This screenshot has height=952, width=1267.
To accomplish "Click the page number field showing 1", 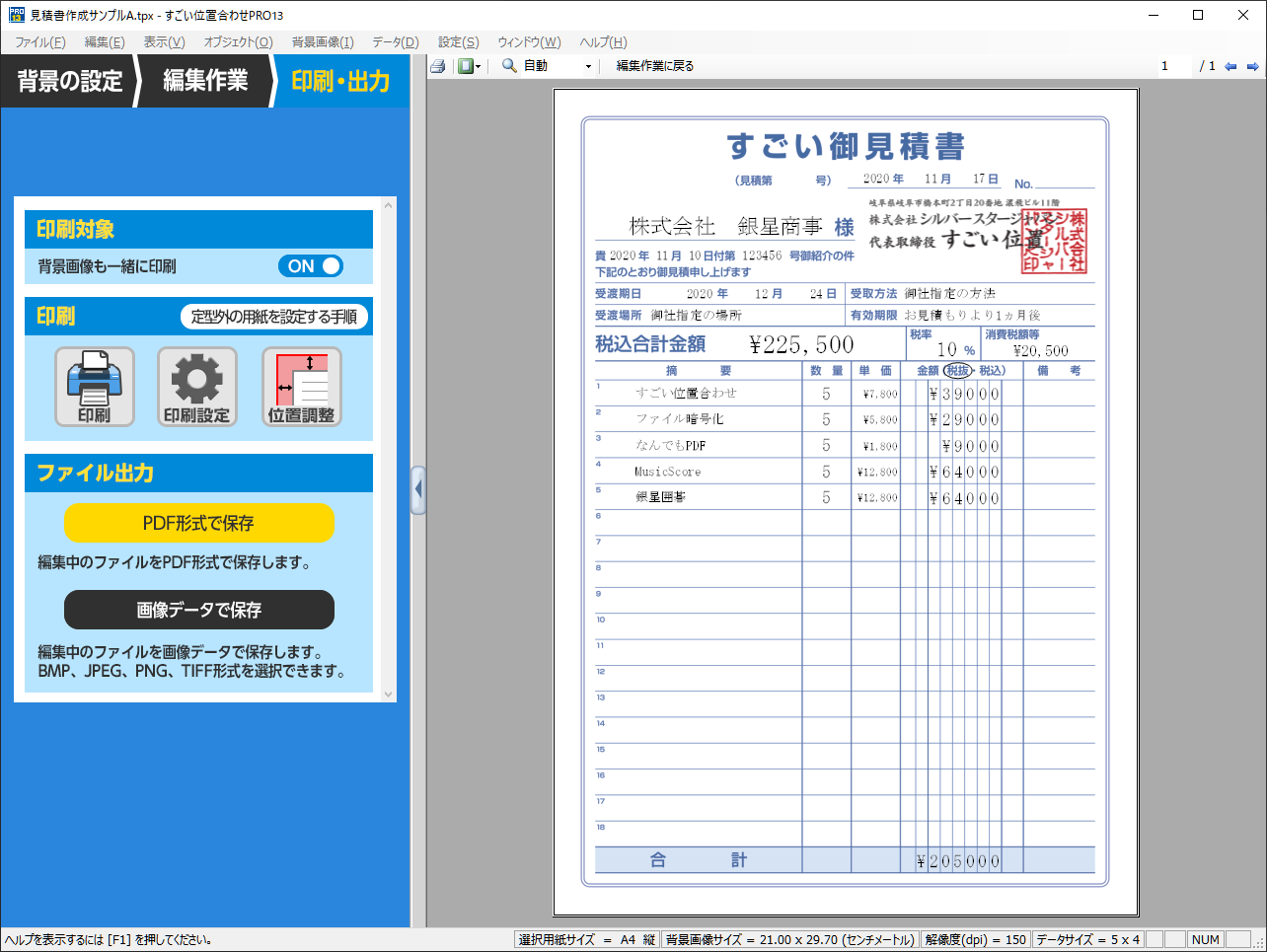I will point(1175,66).
